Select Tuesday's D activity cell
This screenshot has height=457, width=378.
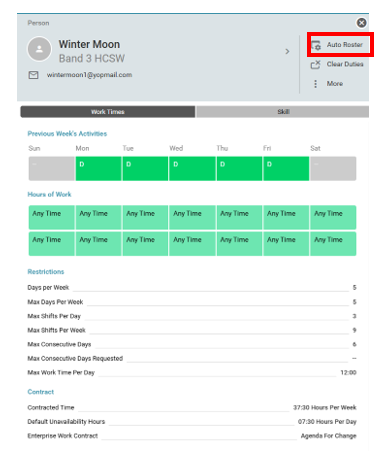(145, 169)
